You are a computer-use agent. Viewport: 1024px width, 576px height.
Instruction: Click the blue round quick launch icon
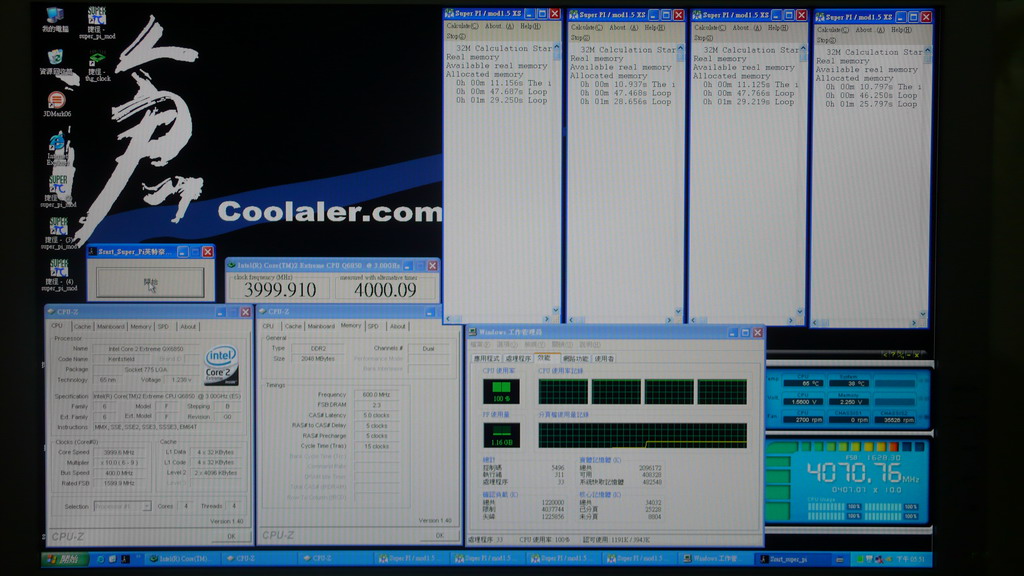[x=100, y=559]
